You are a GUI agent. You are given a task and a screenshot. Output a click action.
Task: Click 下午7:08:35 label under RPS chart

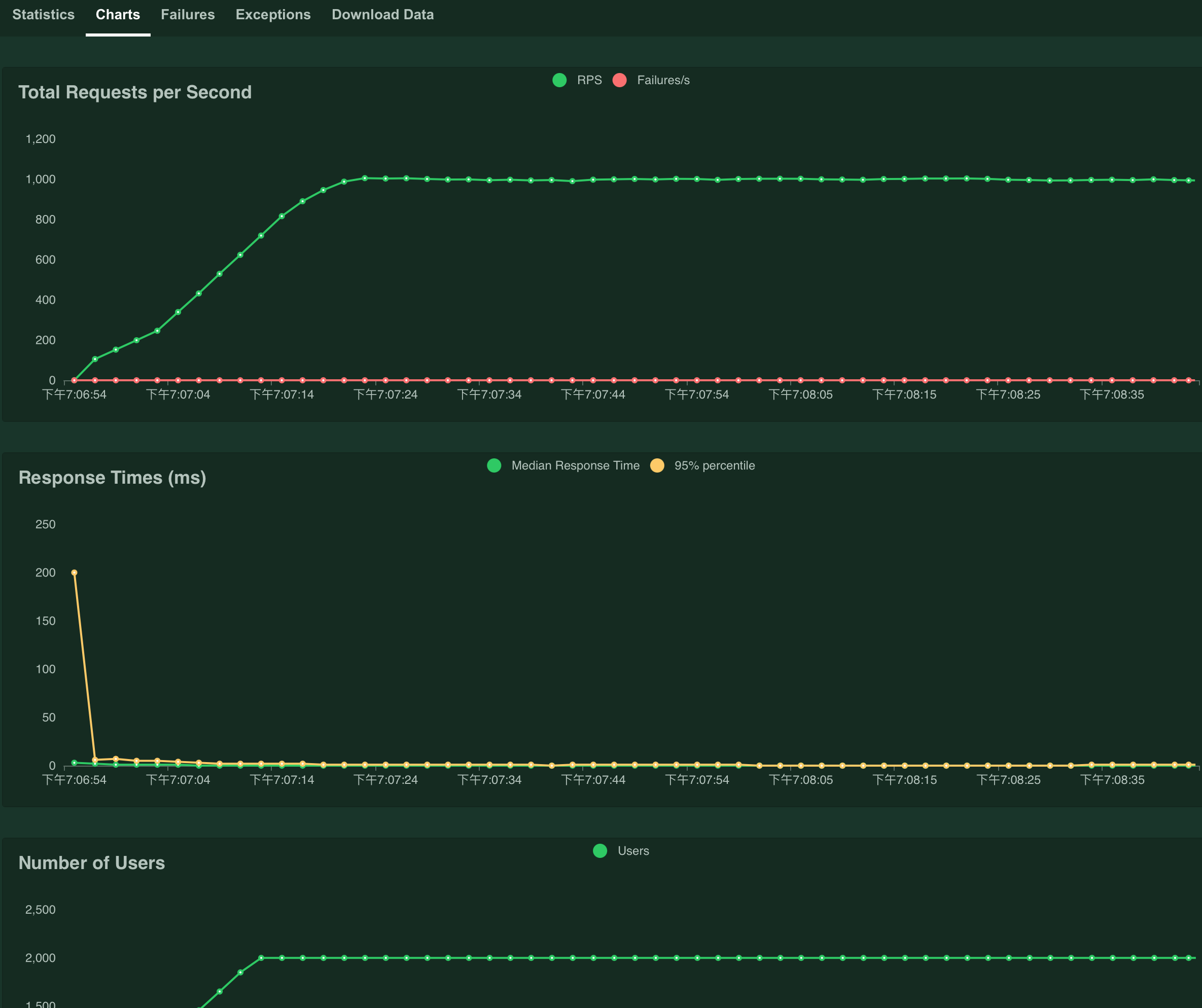1112,395
